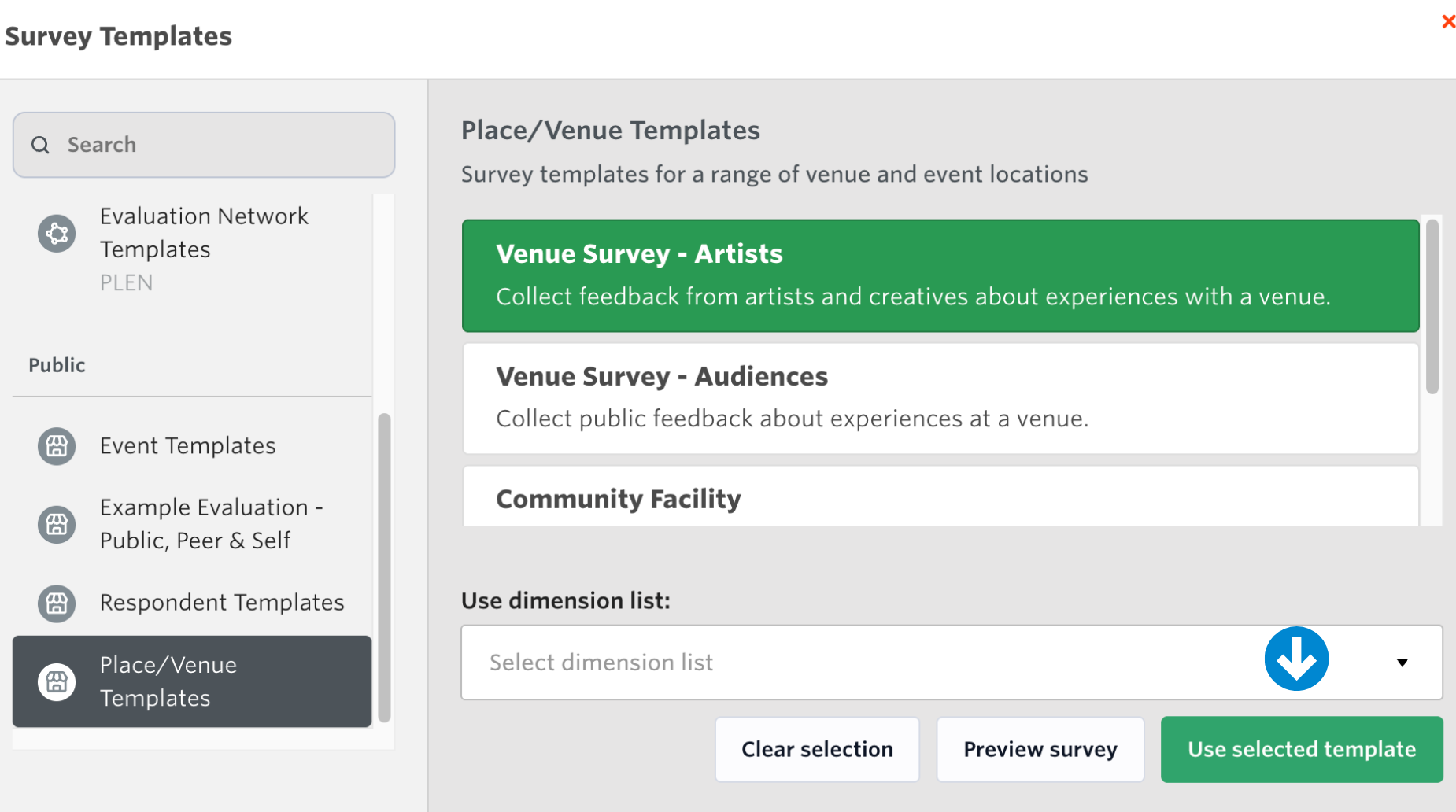Choose the Venue Survey - Audiences template
This screenshot has height=812, width=1456.
940,397
